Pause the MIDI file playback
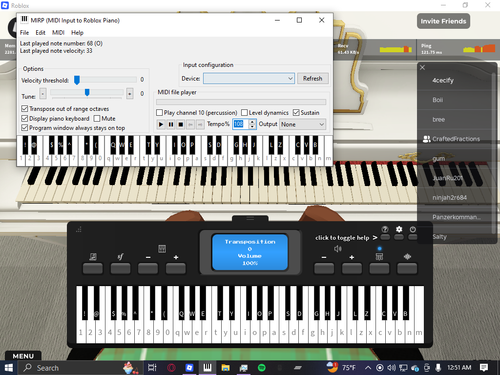This screenshot has height=375, width=500. 171,124
